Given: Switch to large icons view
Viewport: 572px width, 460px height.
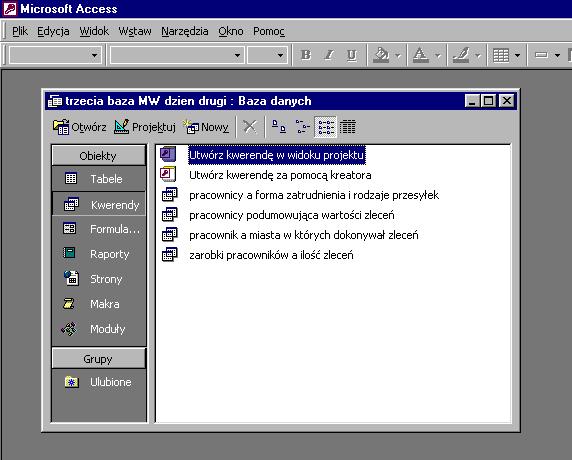Looking at the screenshot, I should [279, 127].
